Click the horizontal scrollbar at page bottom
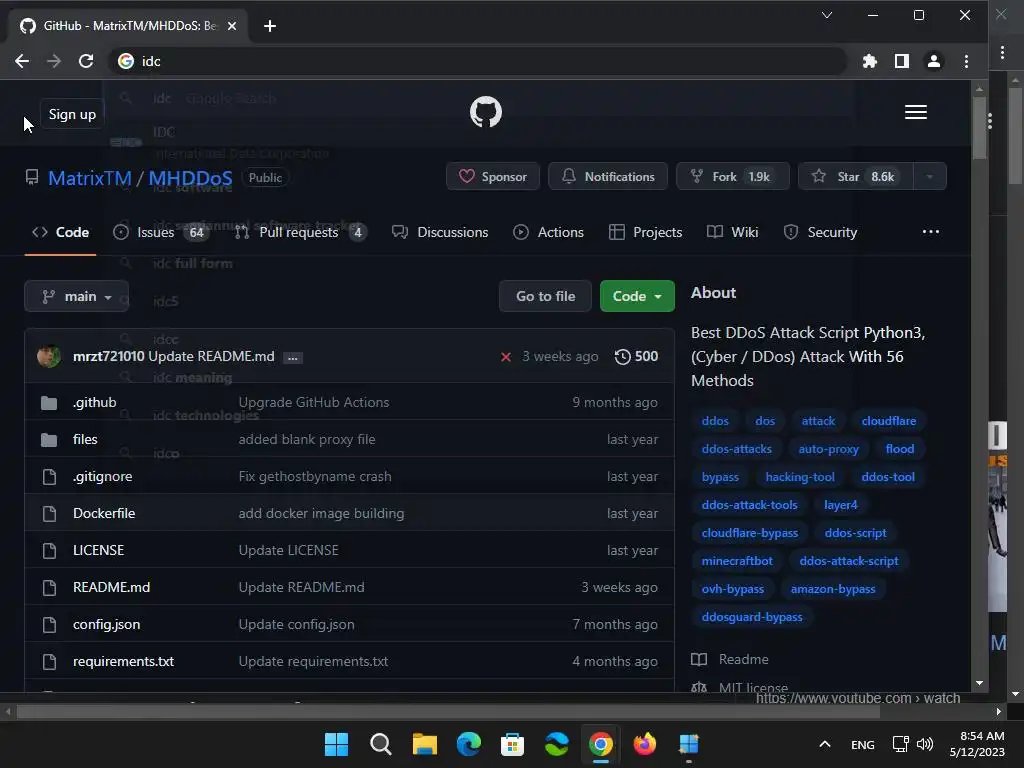Image resolution: width=1024 pixels, height=768 pixels. coord(448,712)
